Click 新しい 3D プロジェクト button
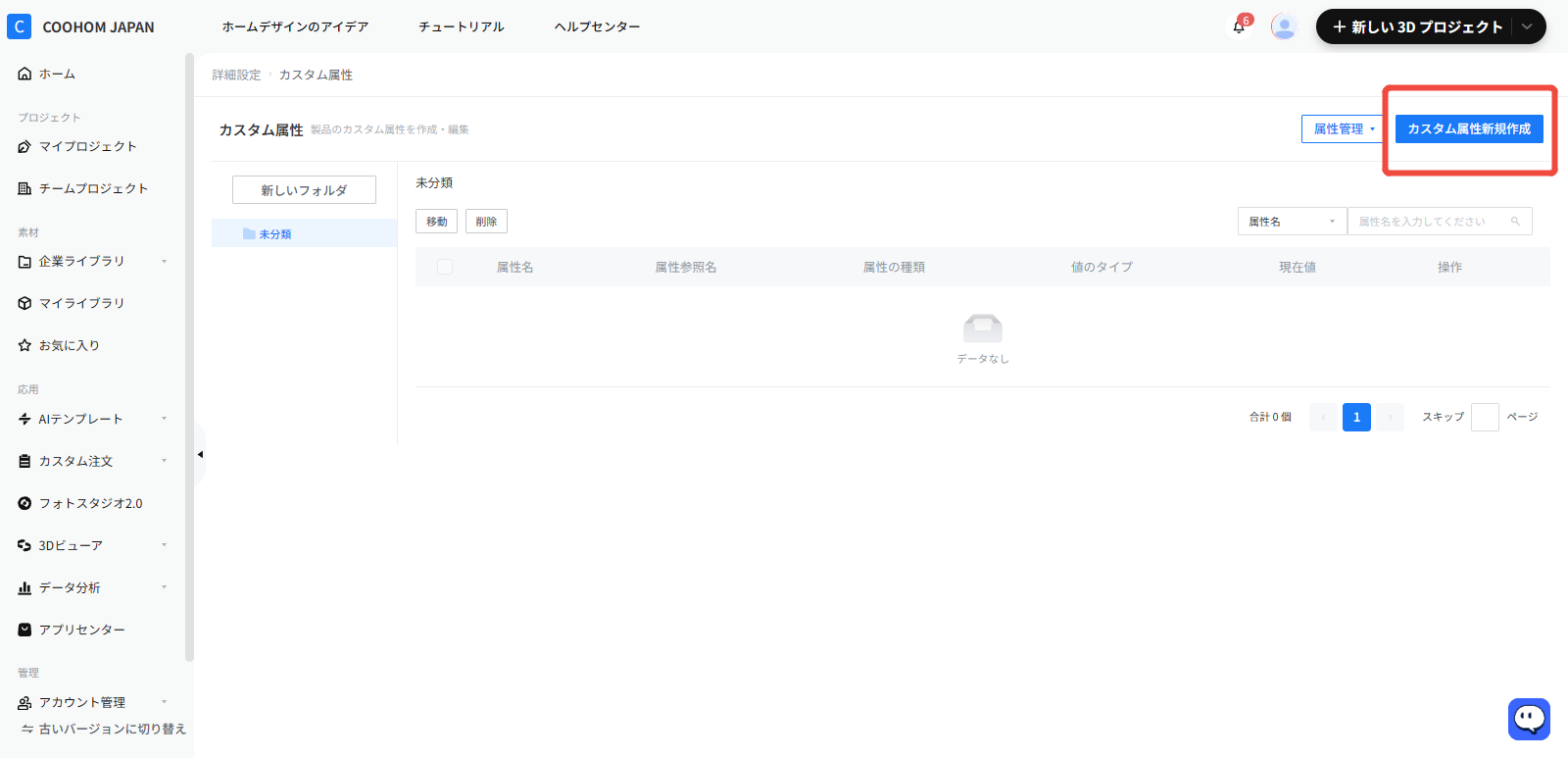 pyautogui.click(x=1416, y=26)
